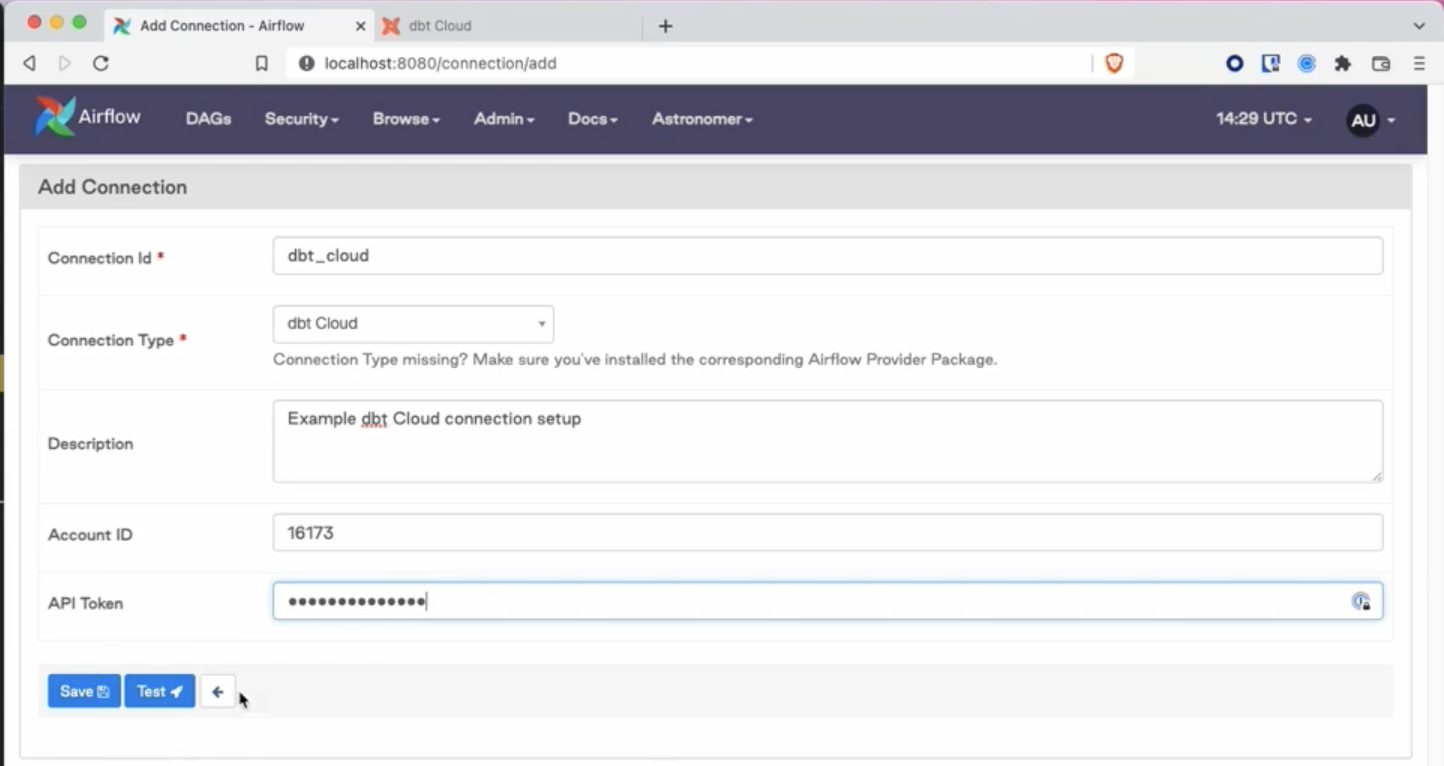This screenshot has height=766, width=1444.
Task: Open the AU user account menu
Action: (x=1370, y=120)
